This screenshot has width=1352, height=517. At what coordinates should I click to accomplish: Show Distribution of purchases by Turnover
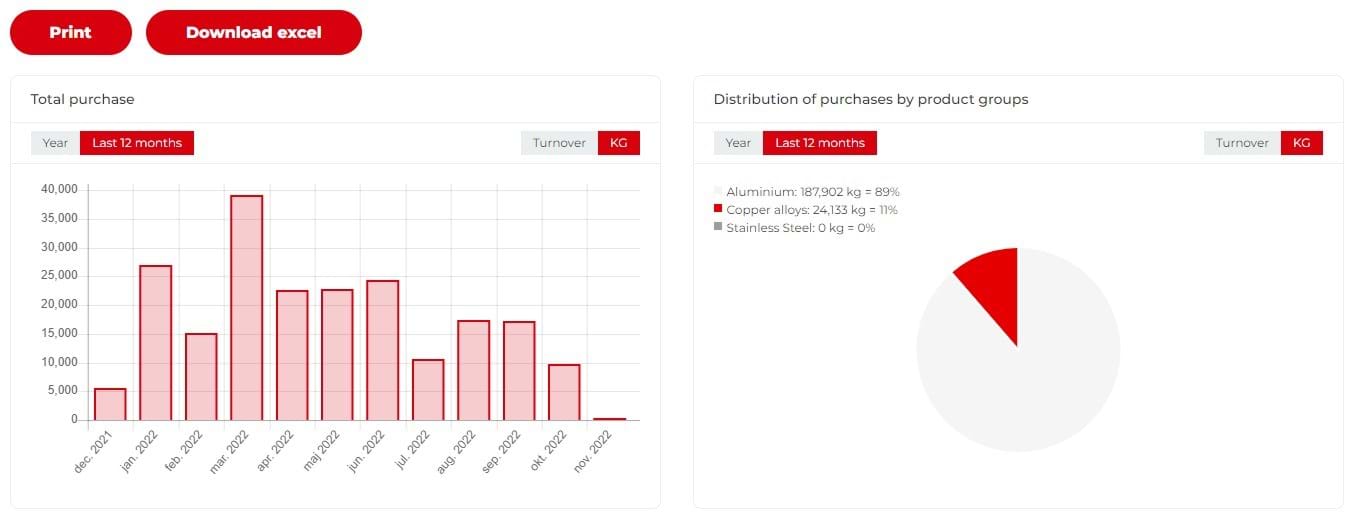1242,143
